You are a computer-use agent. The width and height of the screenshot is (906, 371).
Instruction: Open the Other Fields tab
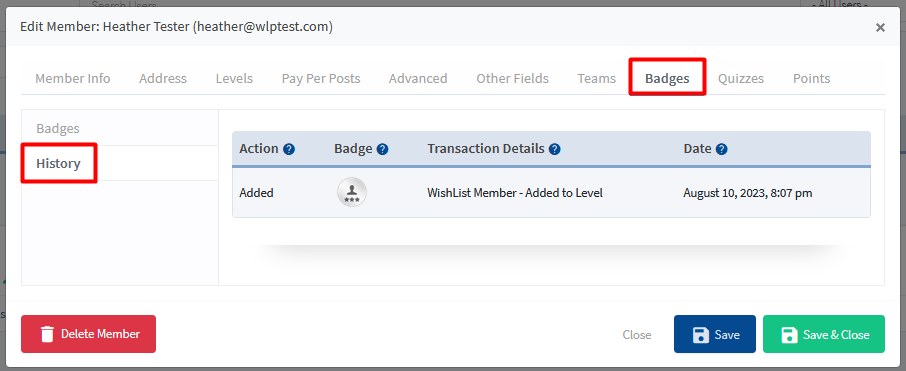pyautogui.click(x=513, y=79)
